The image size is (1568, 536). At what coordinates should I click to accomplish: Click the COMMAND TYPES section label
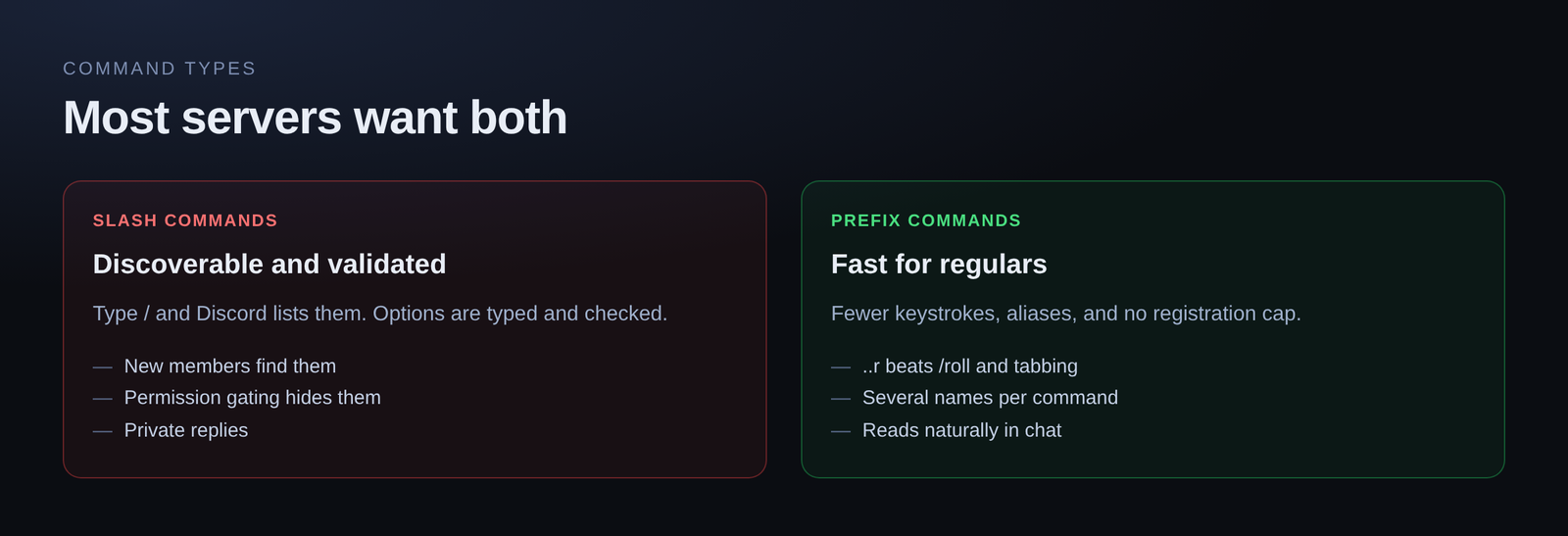tap(160, 69)
